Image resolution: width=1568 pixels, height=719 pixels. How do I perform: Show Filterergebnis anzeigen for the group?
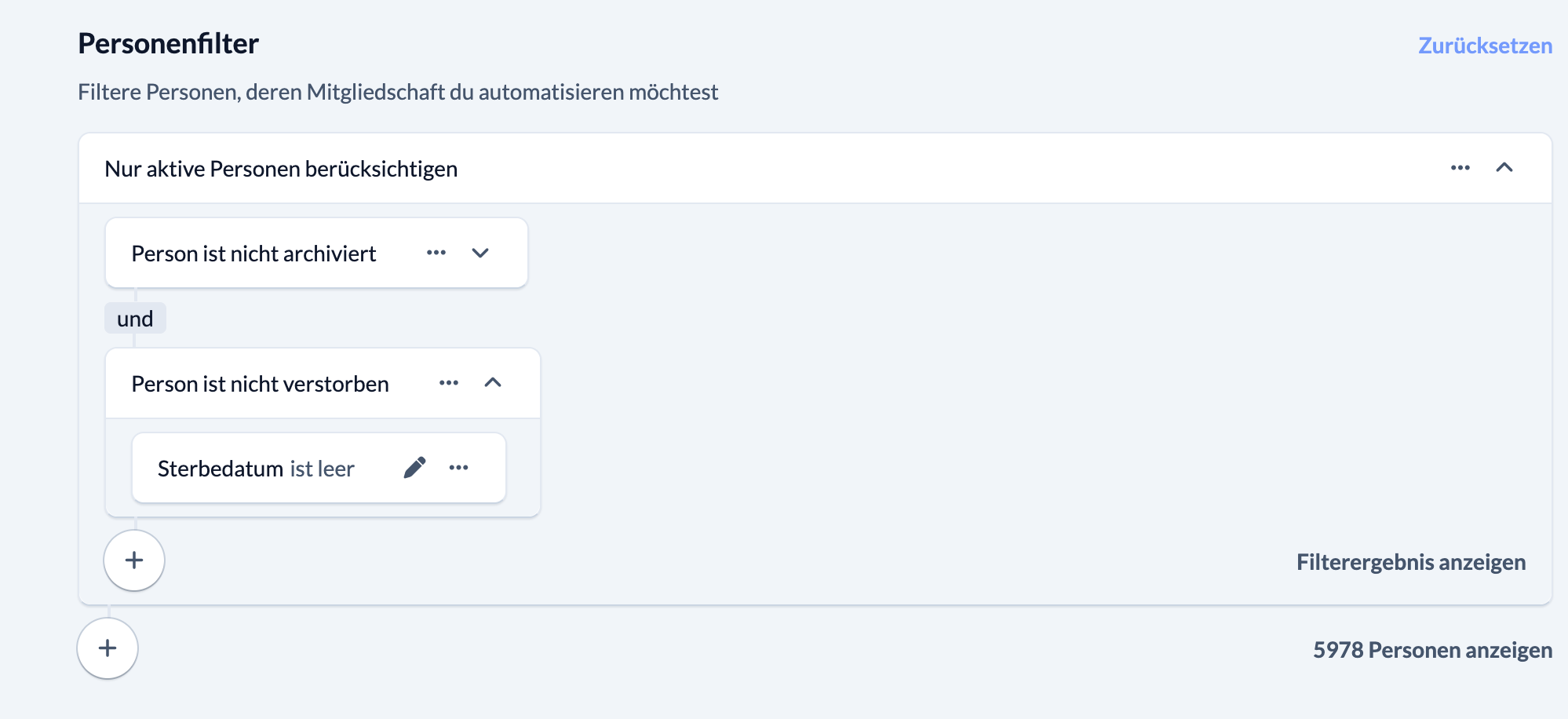pyautogui.click(x=1410, y=562)
